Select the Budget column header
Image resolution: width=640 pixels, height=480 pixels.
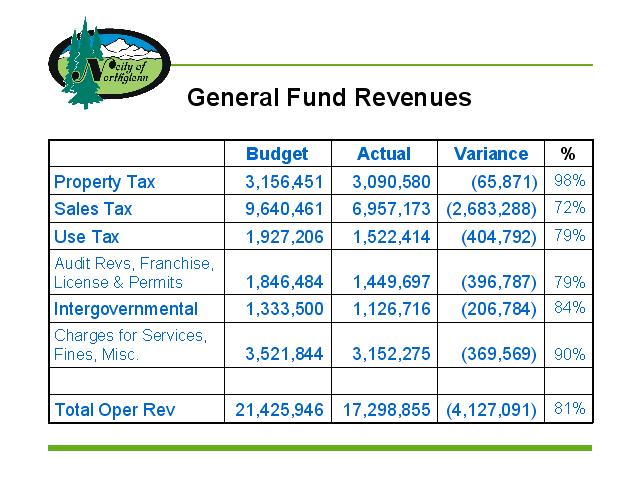pyautogui.click(x=277, y=154)
